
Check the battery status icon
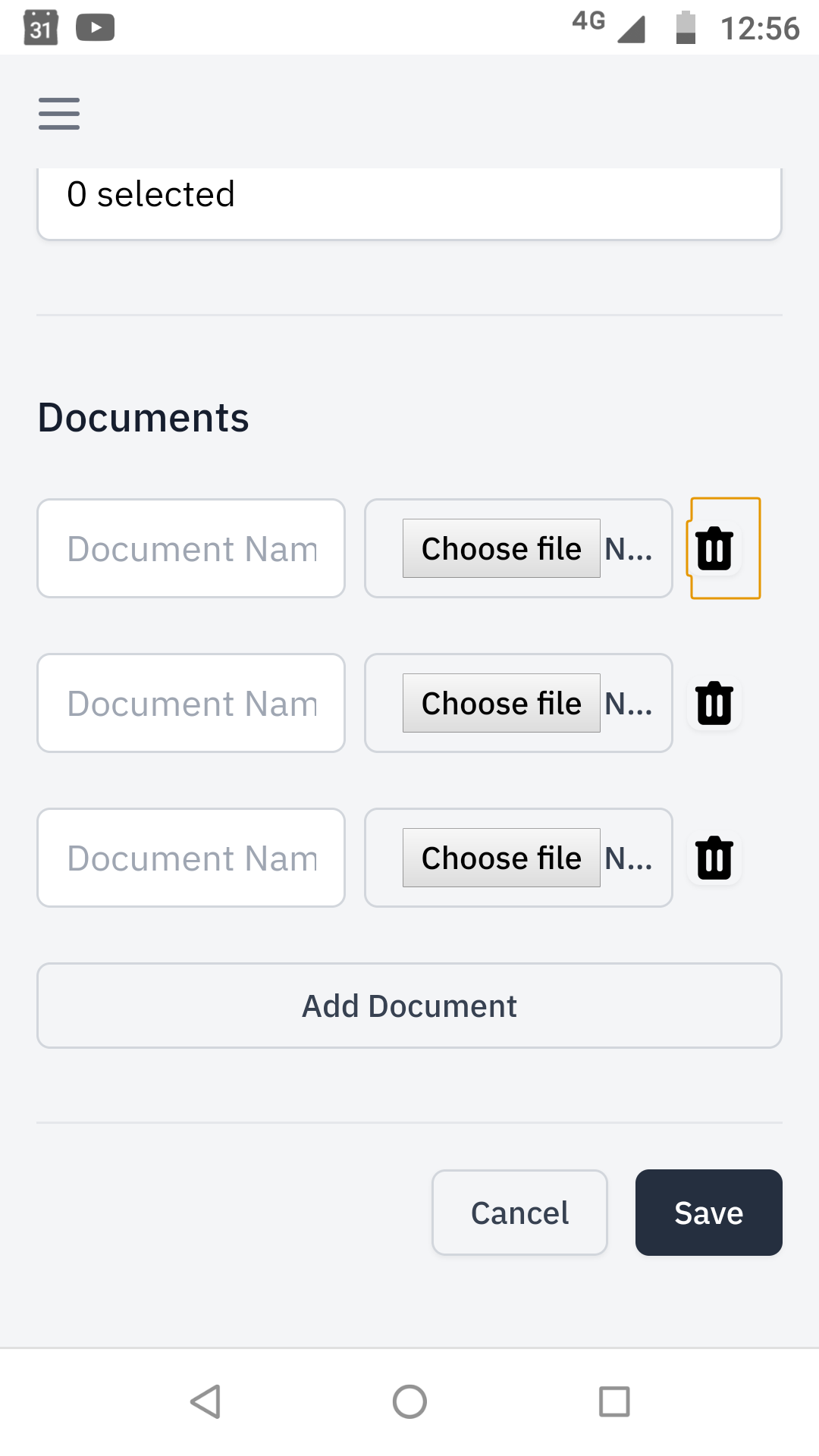click(686, 28)
